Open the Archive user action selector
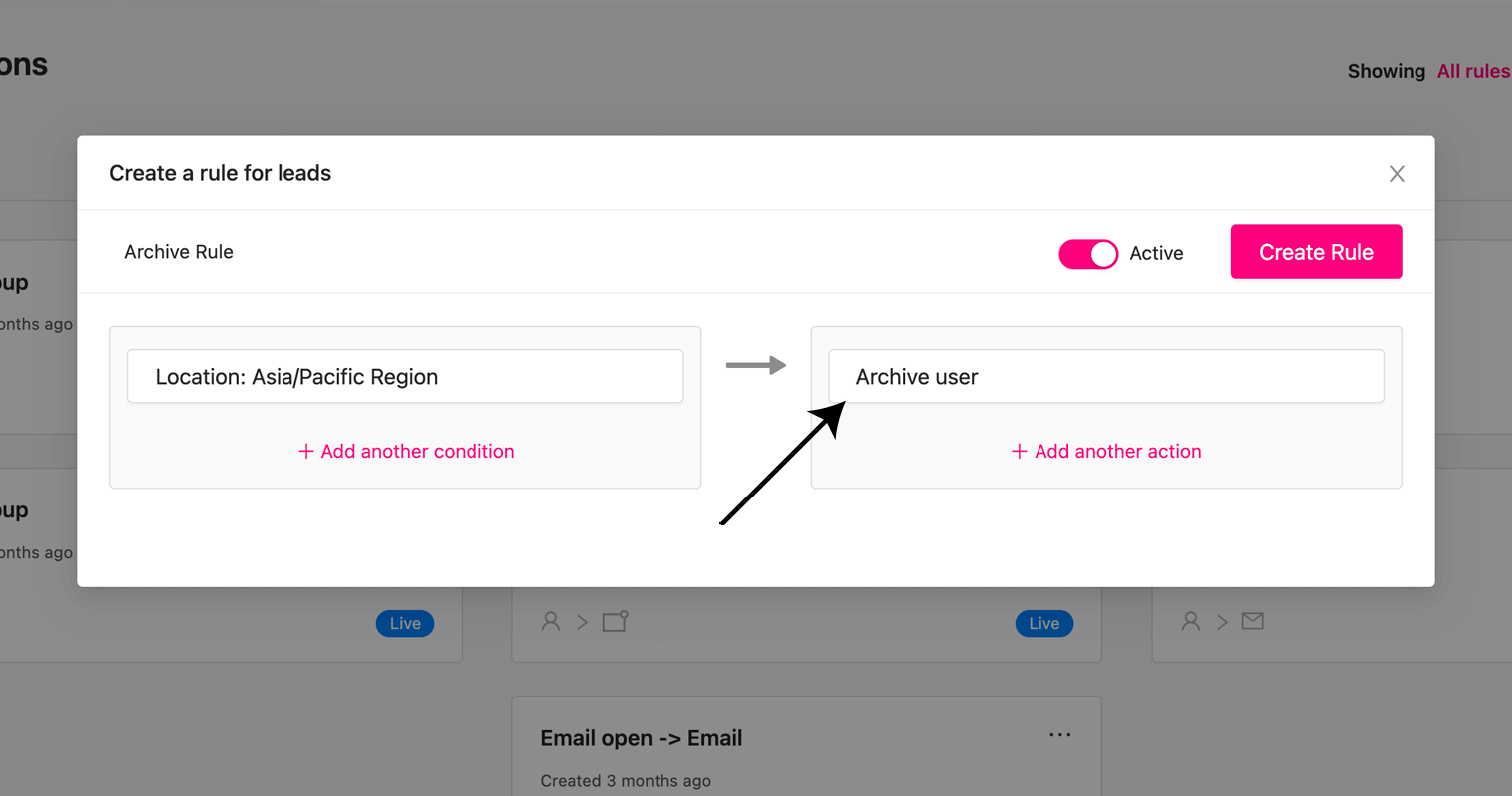Screen dimensions: 1512x796 1106,376
